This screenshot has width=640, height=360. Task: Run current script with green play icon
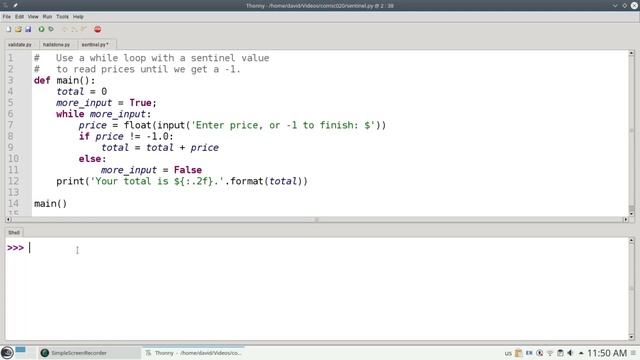pyautogui.click(x=41, y=29)
